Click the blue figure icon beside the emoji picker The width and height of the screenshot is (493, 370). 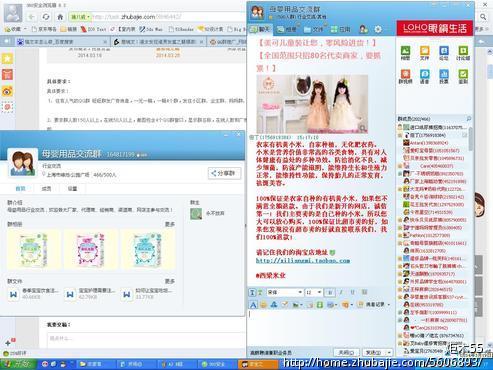click(x=274, y=305)
